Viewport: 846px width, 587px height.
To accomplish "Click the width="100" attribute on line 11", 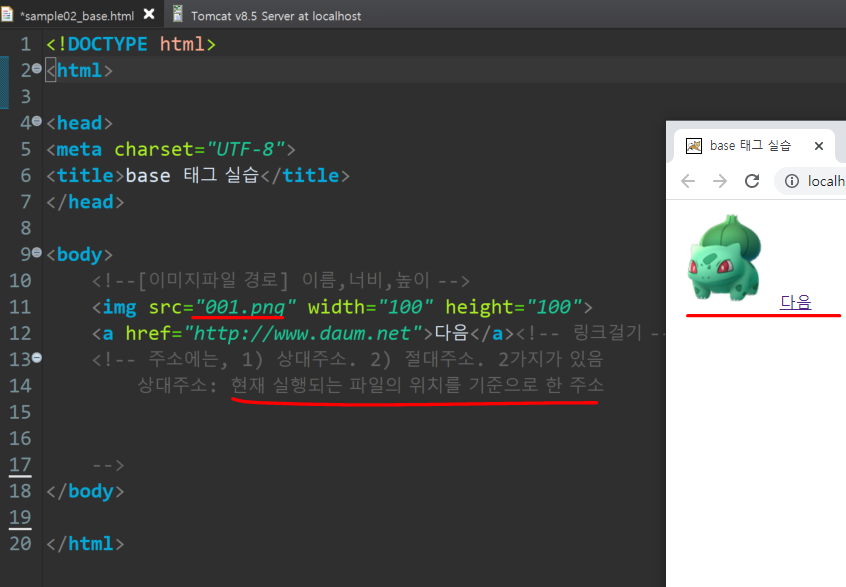I will [370, 307].
